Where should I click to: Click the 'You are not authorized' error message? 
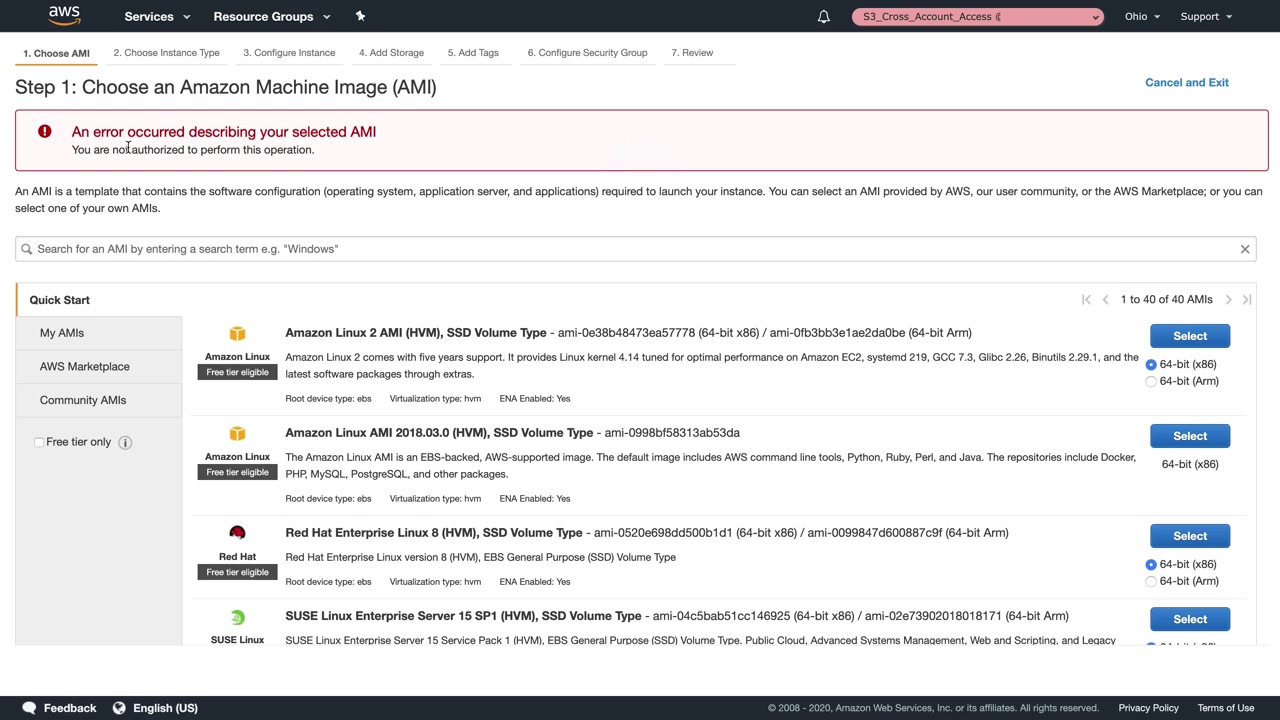[x=193, y=150]
